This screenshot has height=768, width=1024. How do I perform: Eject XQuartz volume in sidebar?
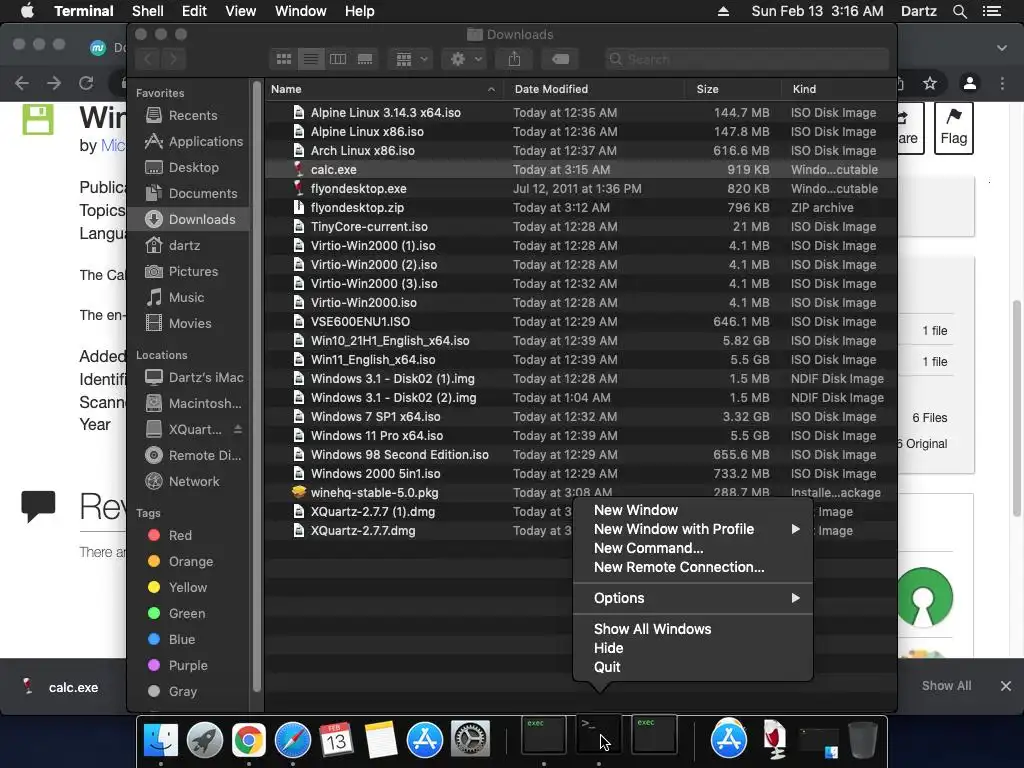[x=238, y=429]
